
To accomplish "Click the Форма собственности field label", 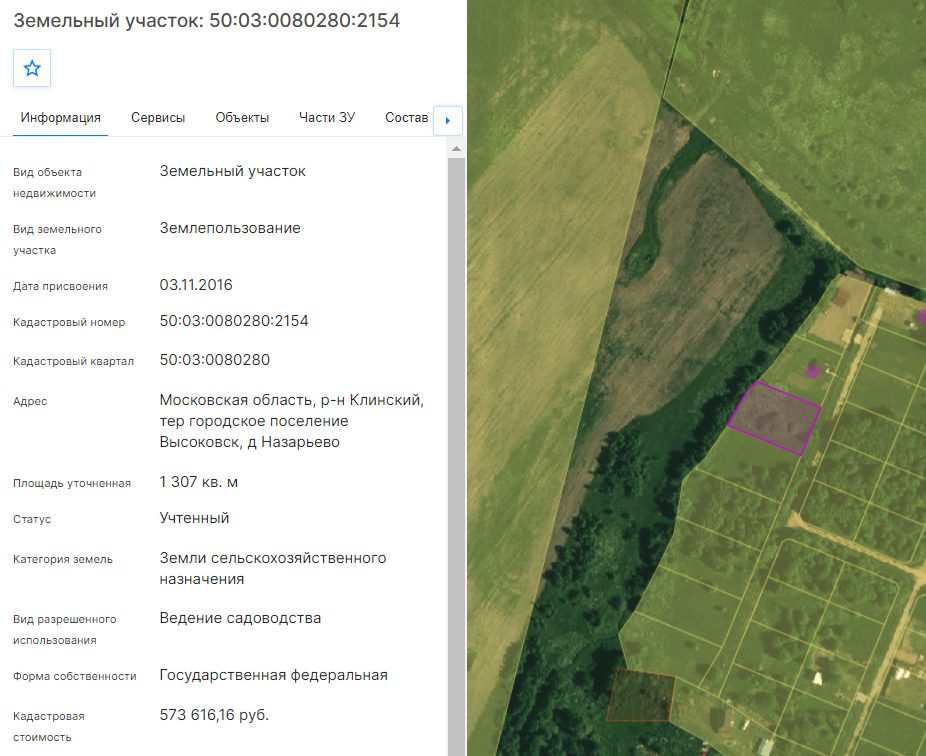I will pyautogui.click(x=75, y=676).
